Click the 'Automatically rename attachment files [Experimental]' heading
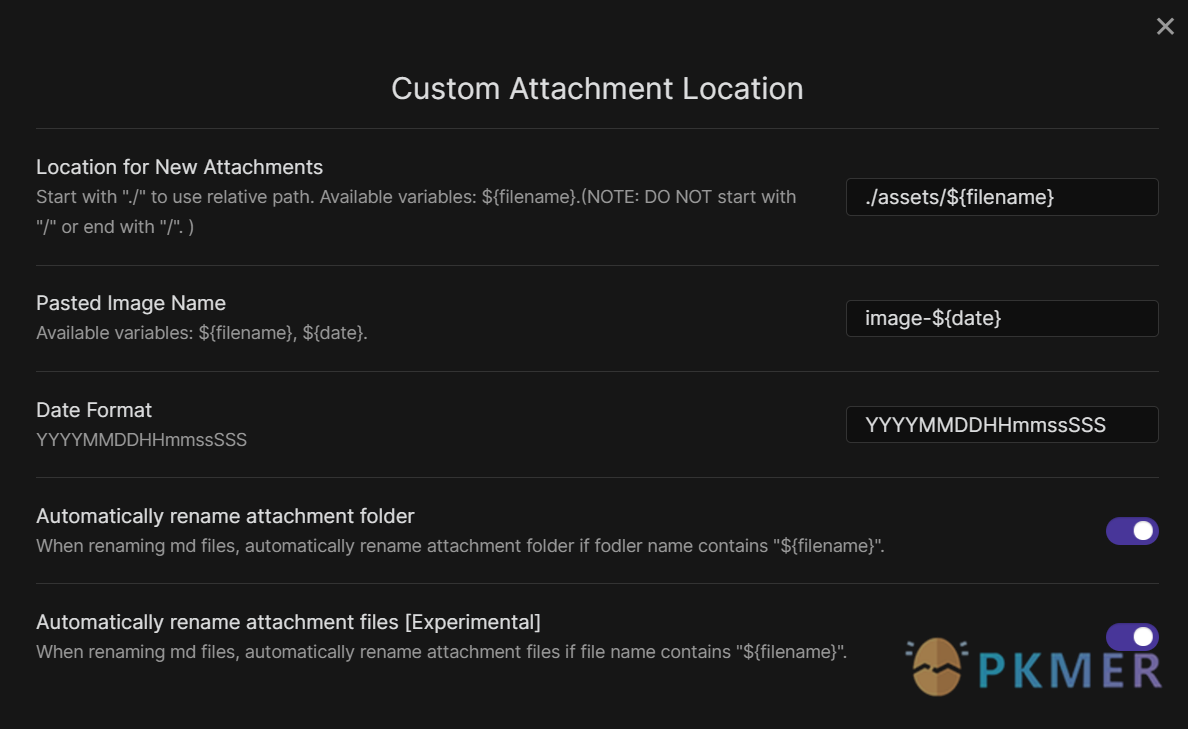This screenshot has width=1188, height=729. coord(288,621)
